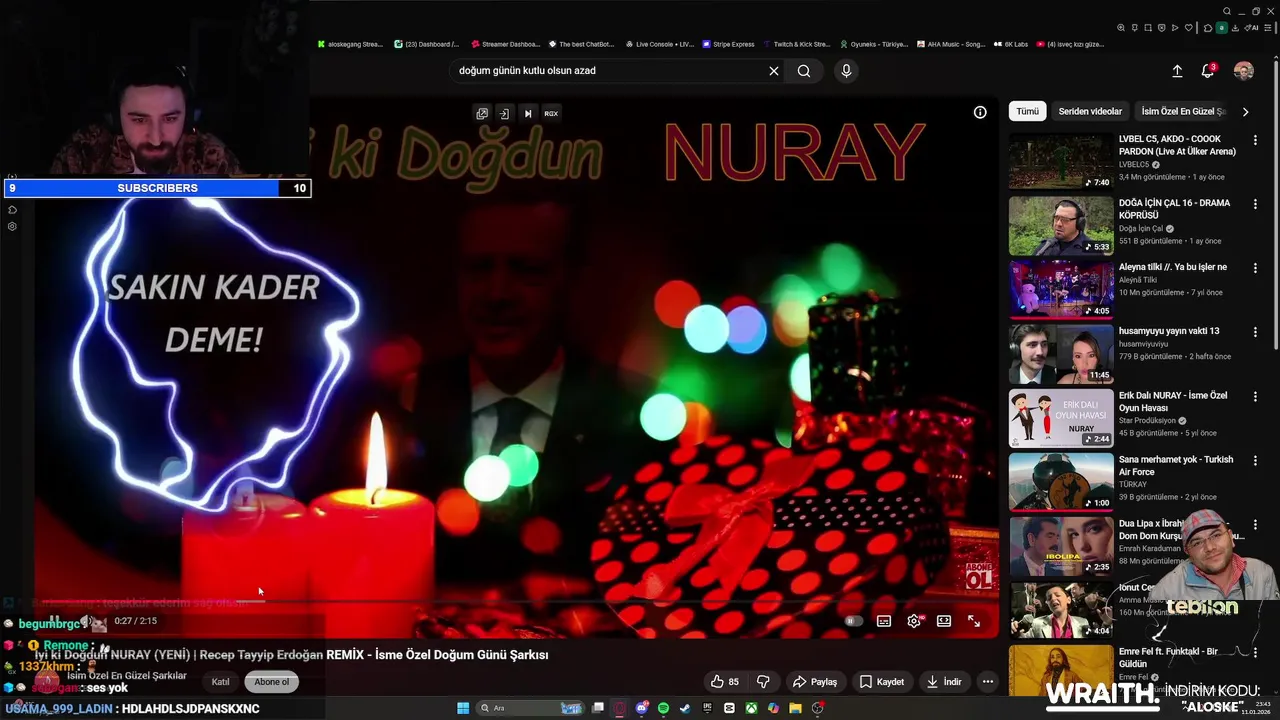Expand more filter chips with the right arrow
Image resolution: width=1280 pixels, height=720 pixels.
pyautogui.click(x=1245, y=112)
